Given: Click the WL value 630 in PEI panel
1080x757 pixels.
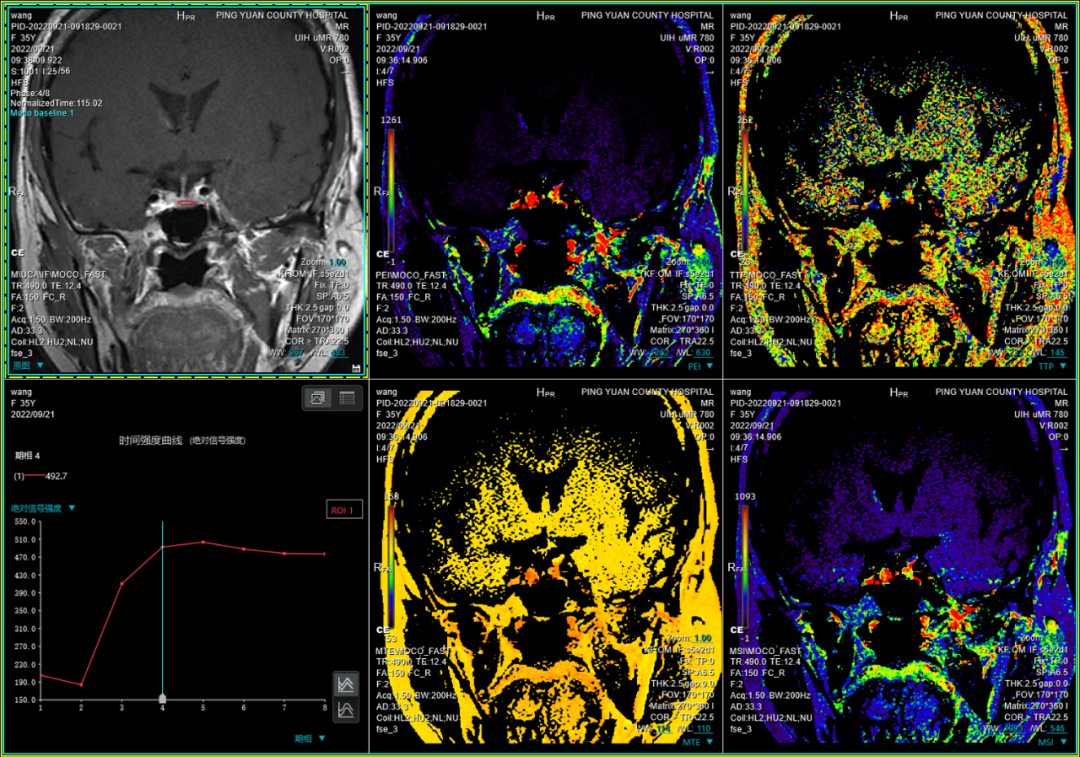Looking at the screenshot, I should click(703, 353).
